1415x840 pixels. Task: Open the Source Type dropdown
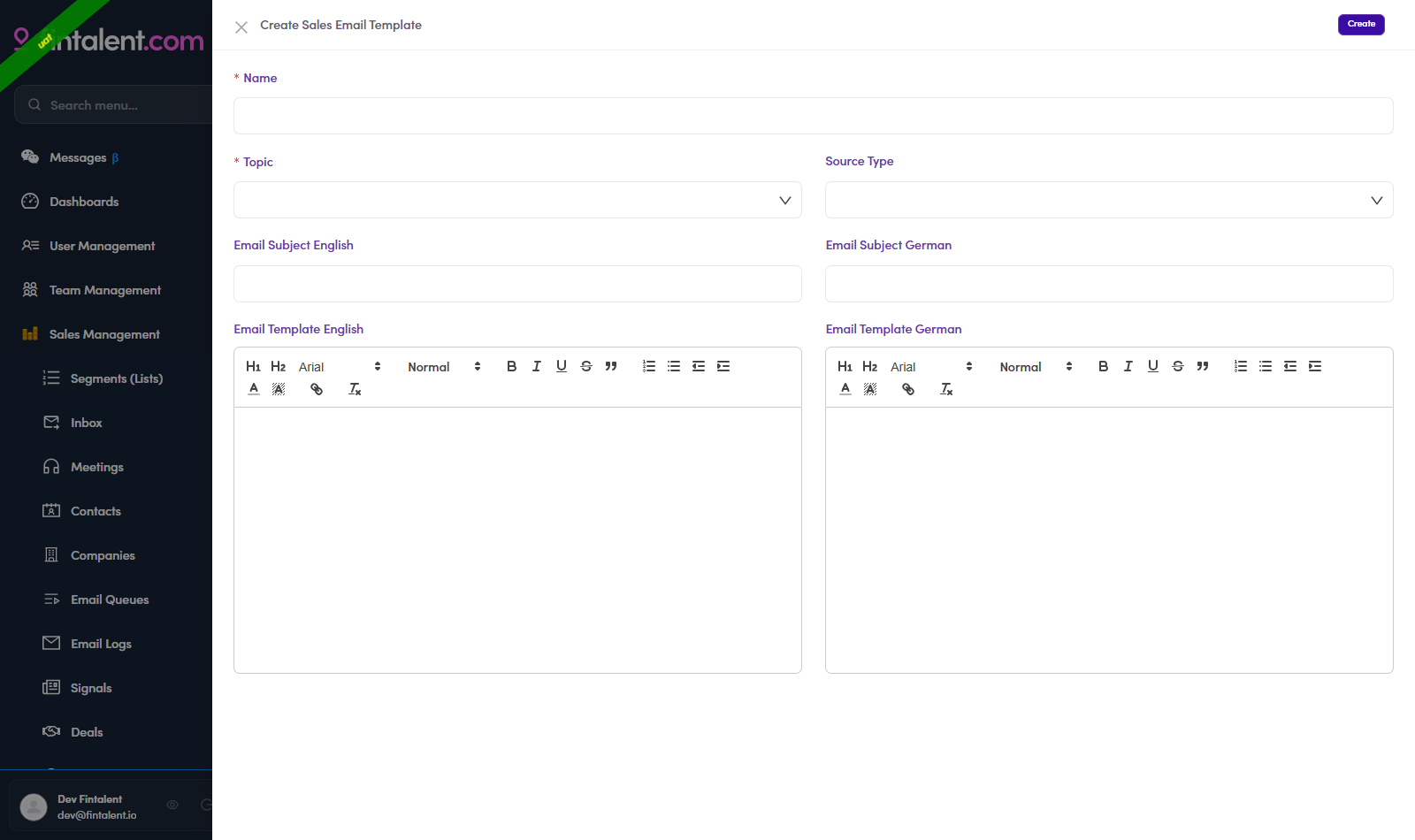tap(1109, 200)
